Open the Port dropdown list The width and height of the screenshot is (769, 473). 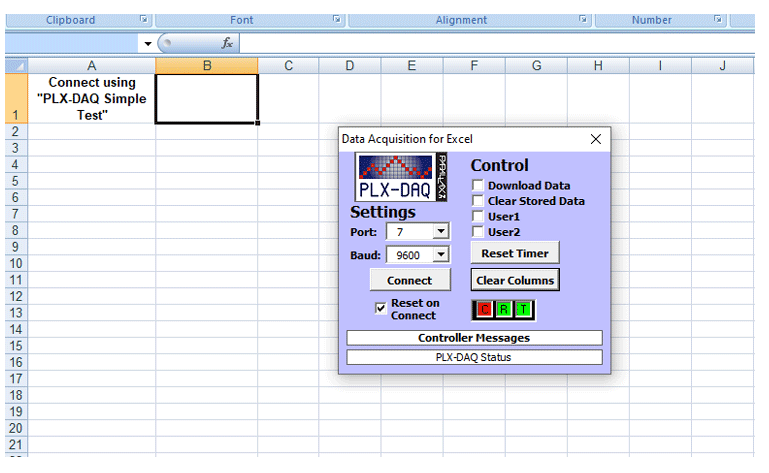click(441, 231)
